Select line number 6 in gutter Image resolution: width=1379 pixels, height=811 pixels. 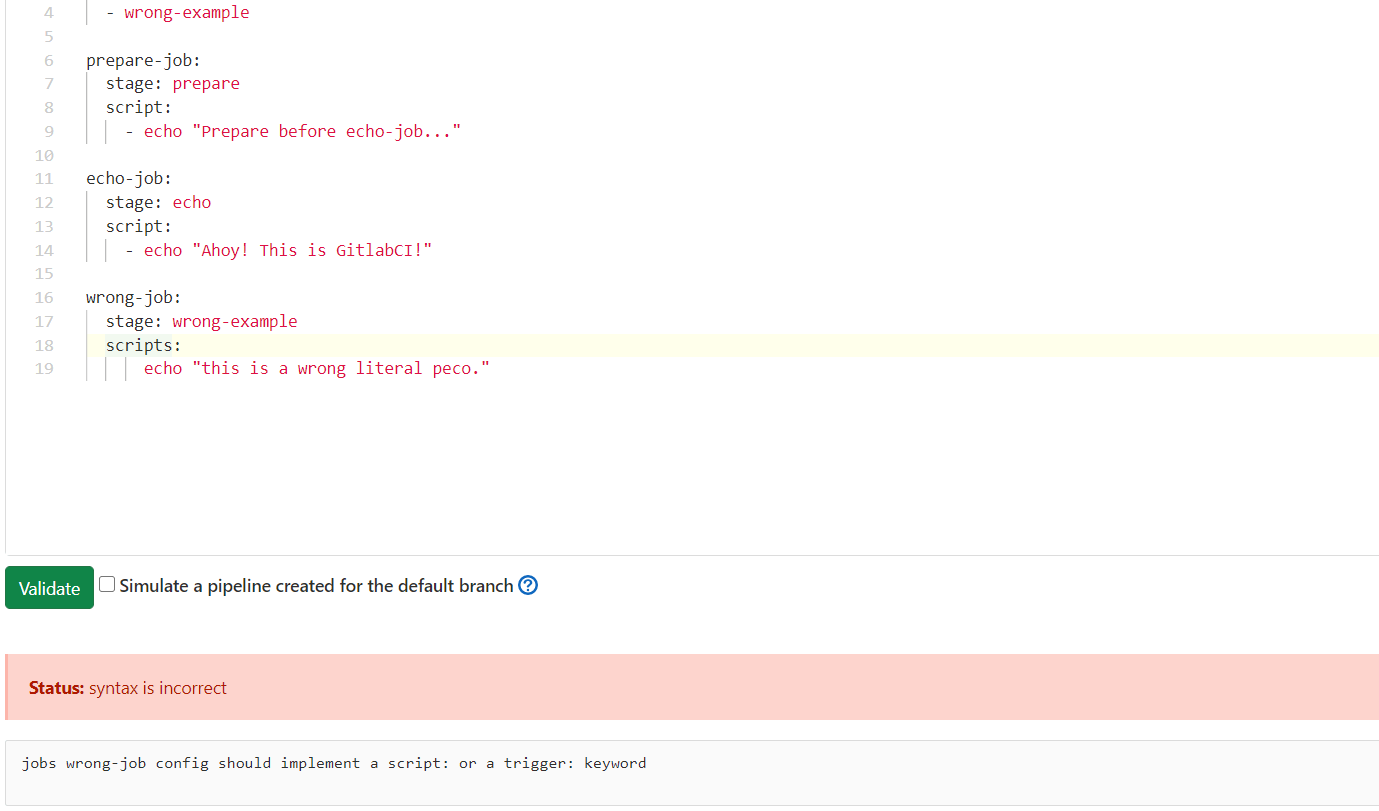48,60
